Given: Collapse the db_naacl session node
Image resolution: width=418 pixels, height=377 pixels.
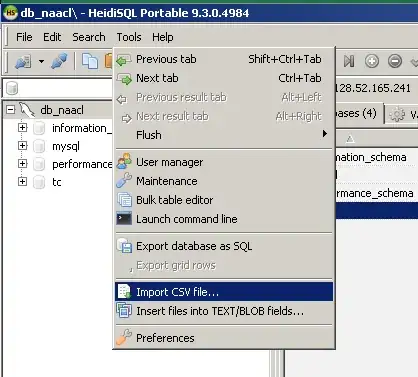Looking at the screenshot, I should (10, 109).
